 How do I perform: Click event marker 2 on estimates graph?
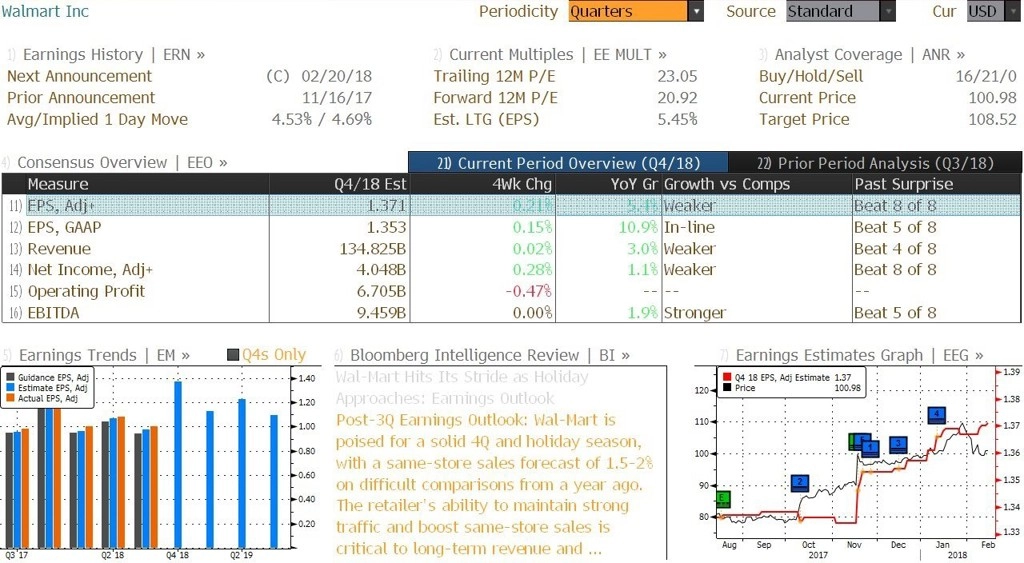coord(800,483)
